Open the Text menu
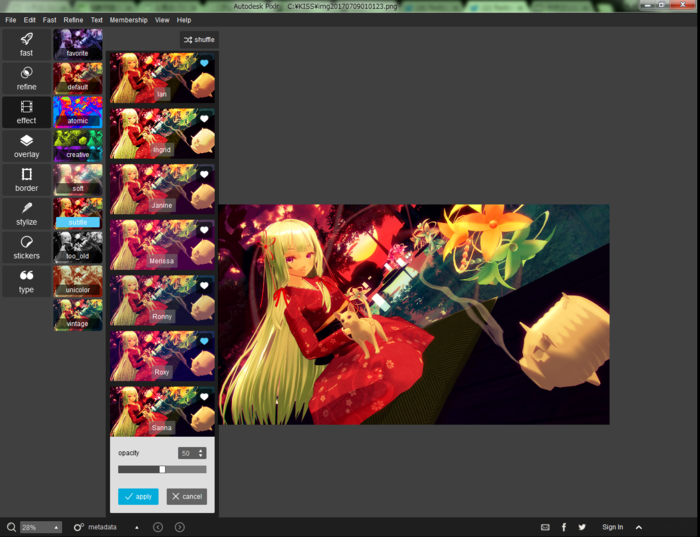 click(x=96, y=20)
